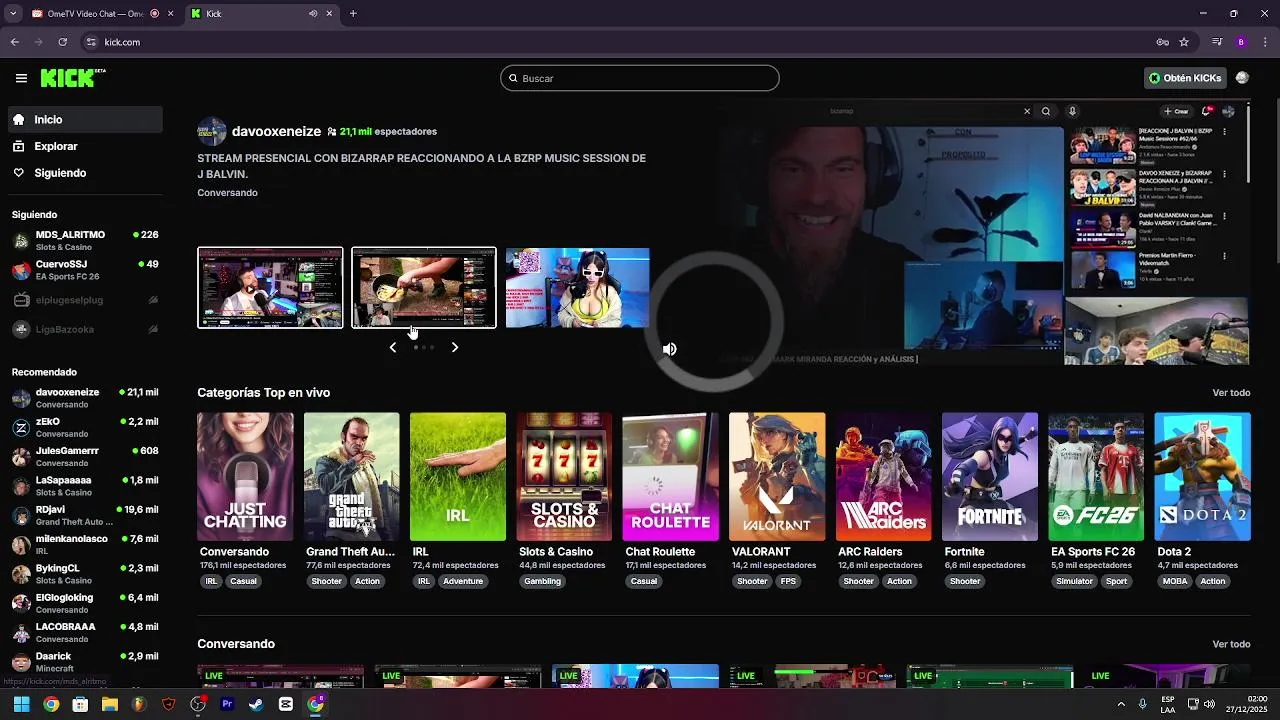Open offline channel elplugeselplug
Screen dimensions: 1280x720
tap(85, 300)
